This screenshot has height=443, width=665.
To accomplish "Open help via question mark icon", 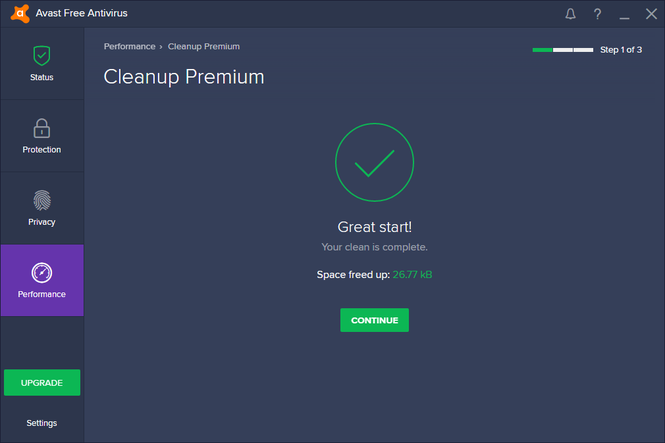I will pyautogui.click(x=597, y=14).
